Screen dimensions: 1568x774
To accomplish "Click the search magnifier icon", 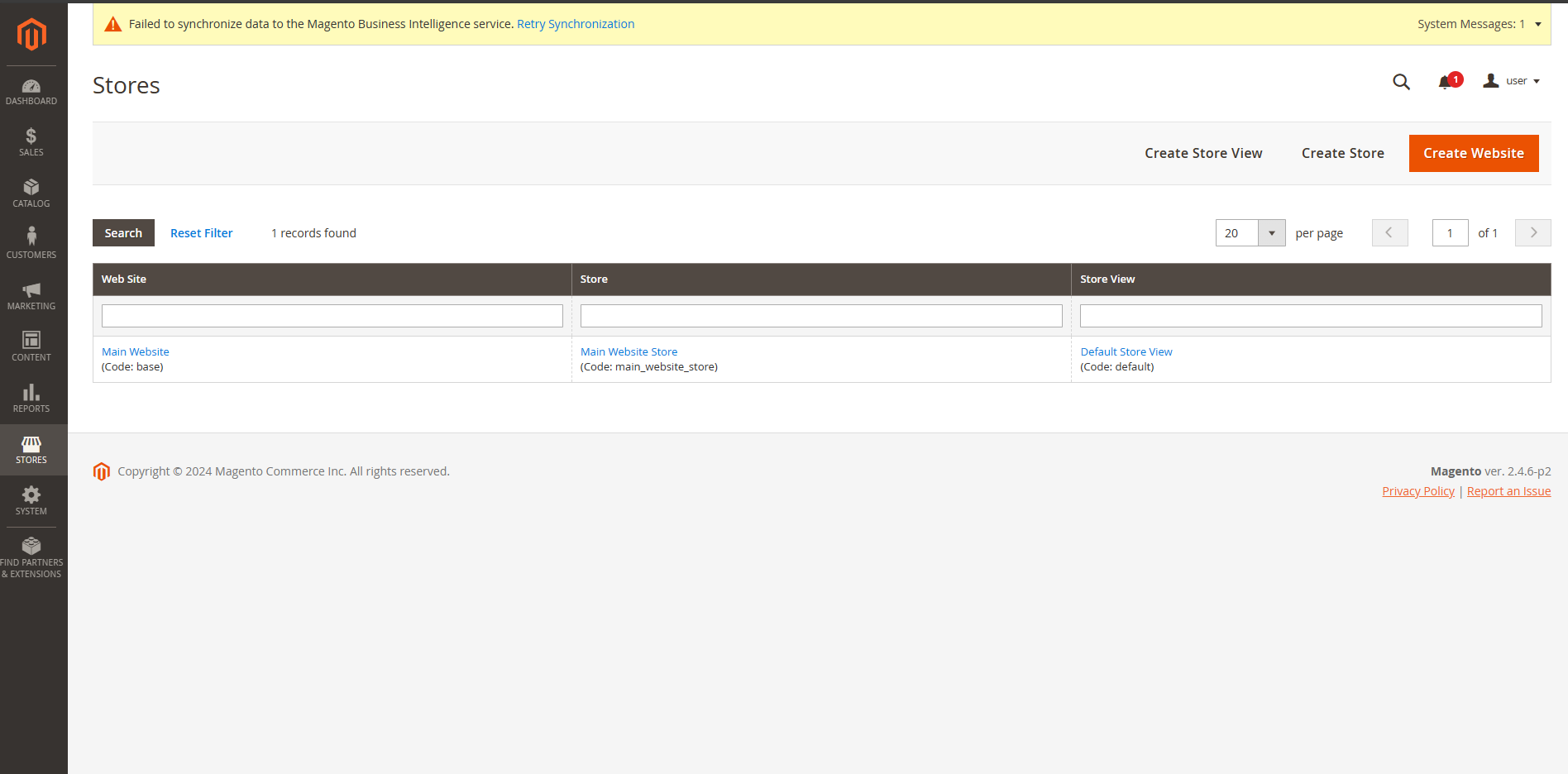I will 1401,82.
